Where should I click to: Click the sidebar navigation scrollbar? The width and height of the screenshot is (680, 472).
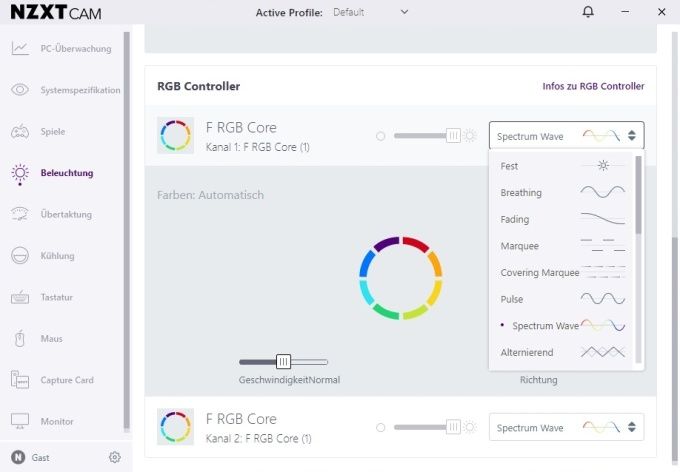[x=127, y=230]
